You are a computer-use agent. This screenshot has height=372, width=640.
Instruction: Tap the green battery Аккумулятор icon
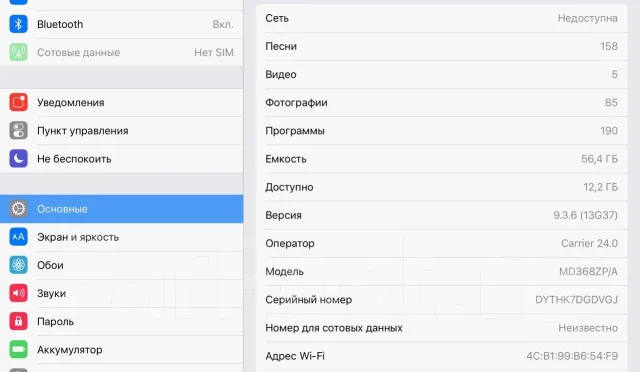pos(18,350)
